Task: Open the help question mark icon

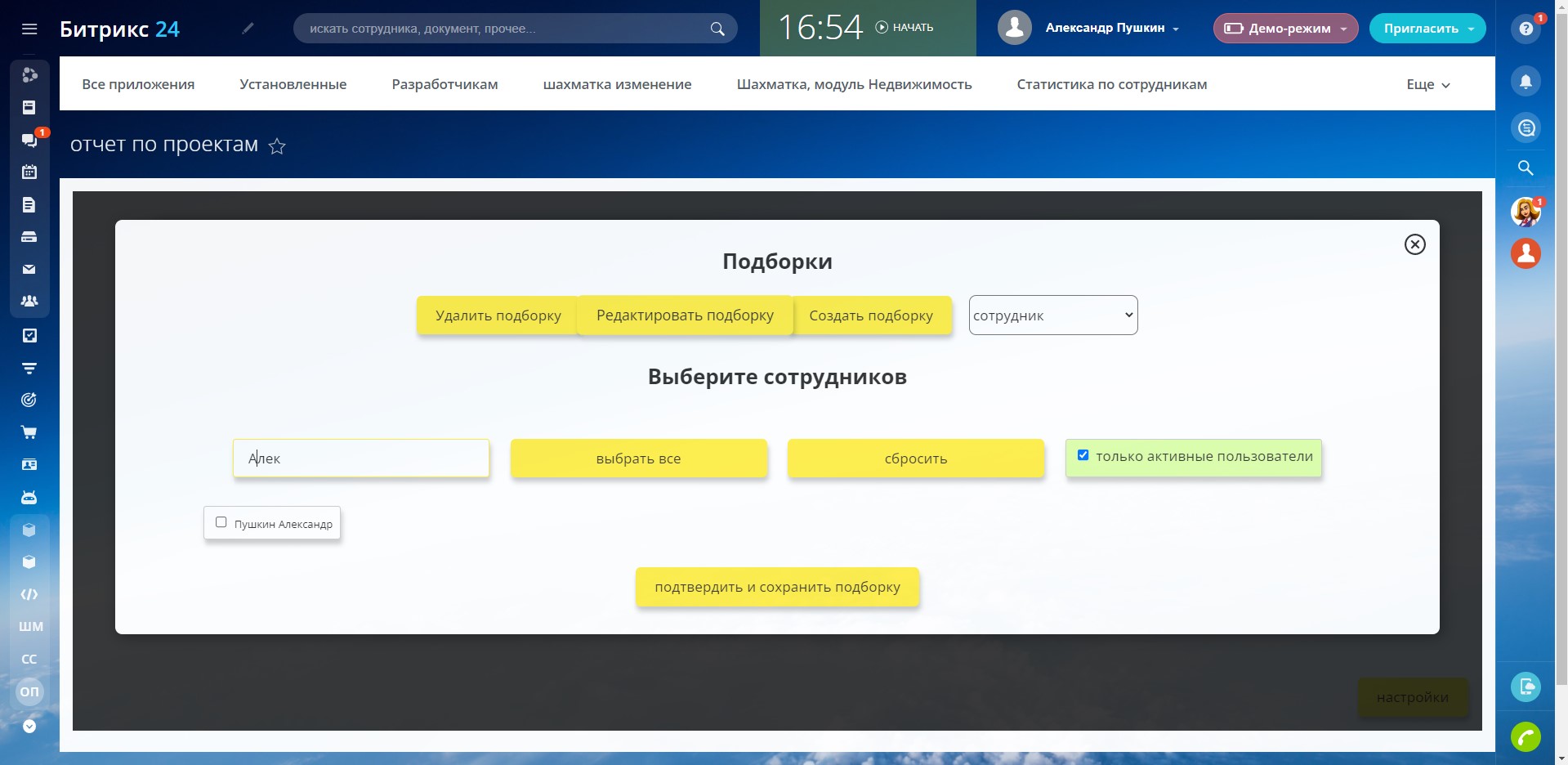Action: pos(1526,29)
